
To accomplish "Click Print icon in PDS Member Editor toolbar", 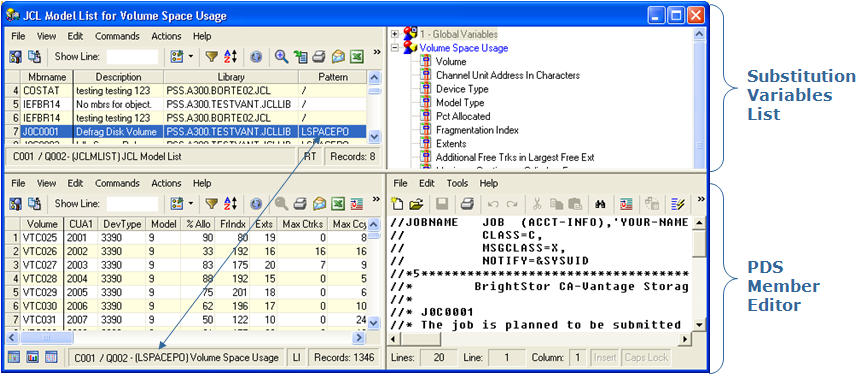I will pos(467,204).
